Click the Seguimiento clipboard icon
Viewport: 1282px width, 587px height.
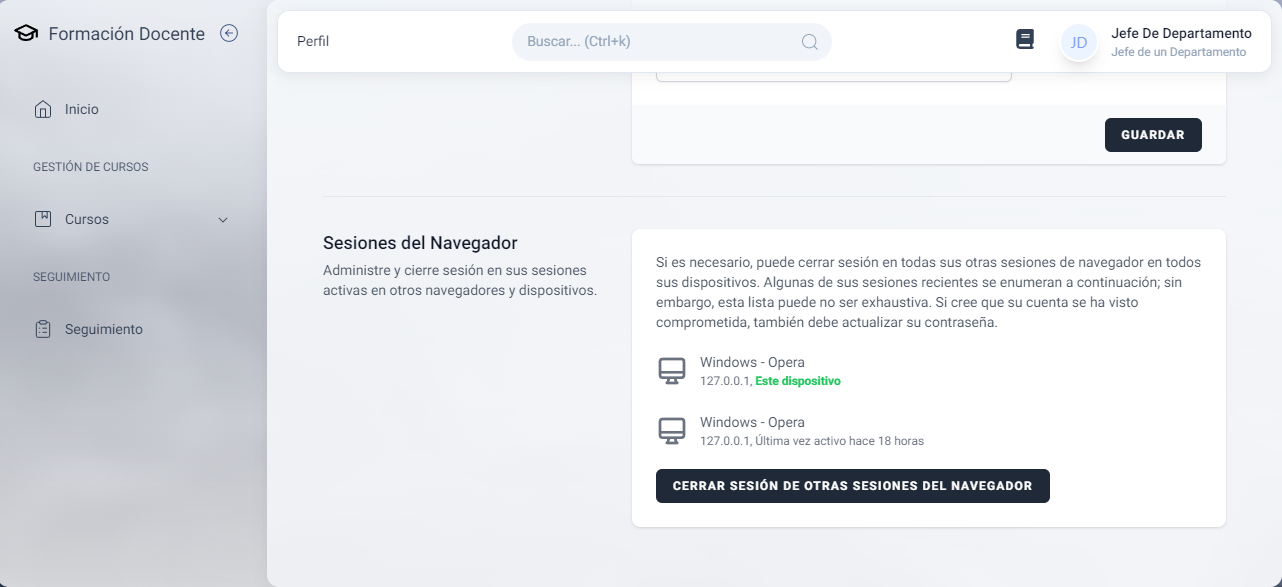click(x=42, y=329)
